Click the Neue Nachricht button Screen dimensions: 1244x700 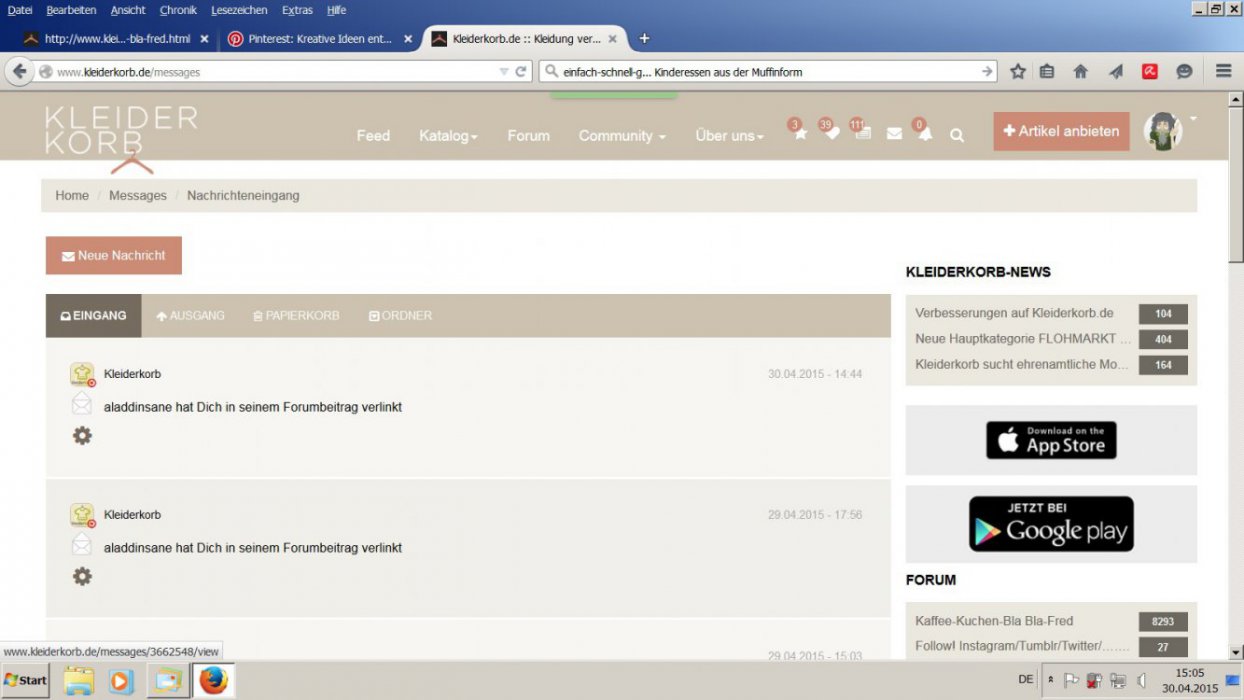click(114, 255)
